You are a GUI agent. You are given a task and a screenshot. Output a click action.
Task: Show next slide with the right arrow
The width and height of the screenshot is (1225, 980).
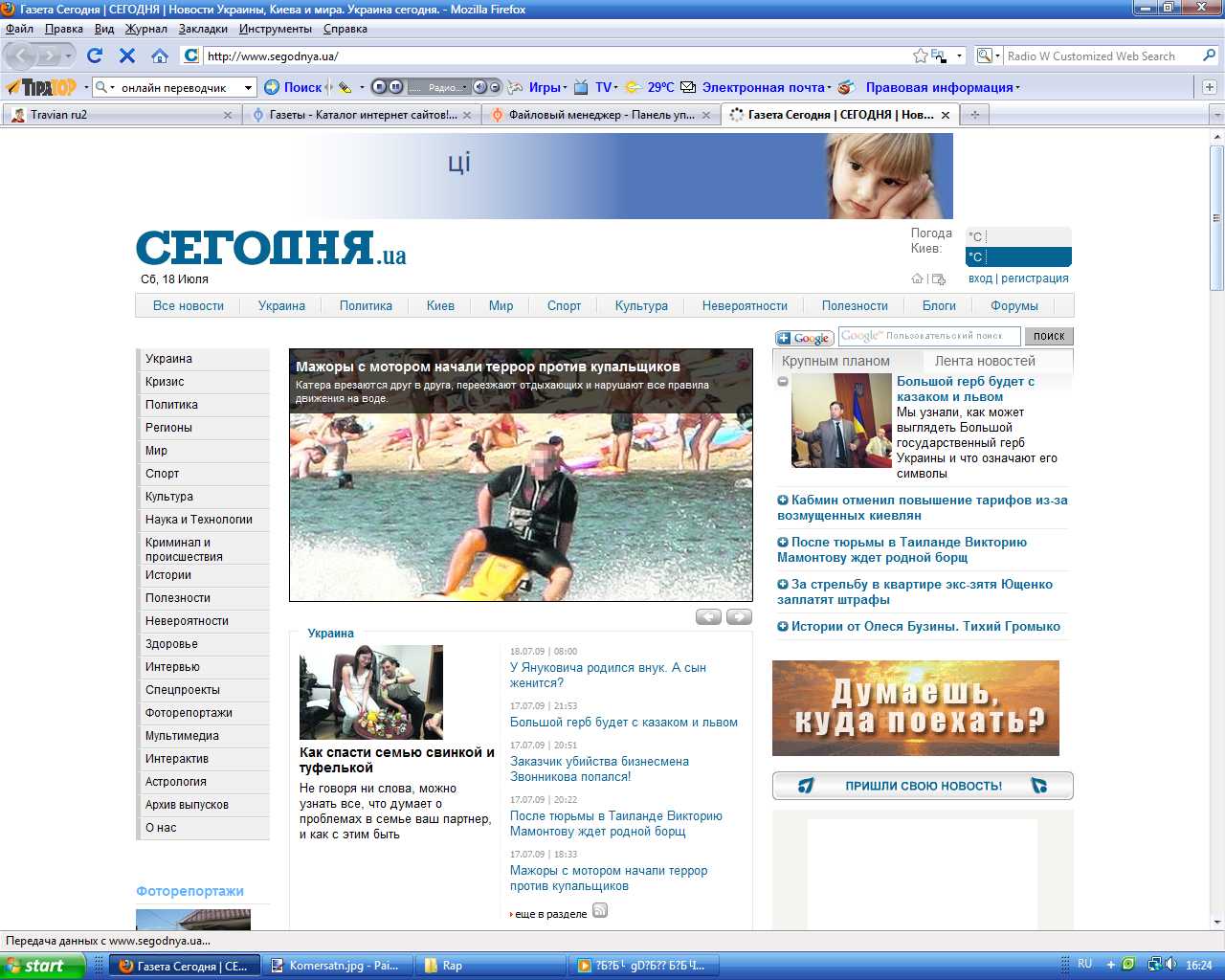[x=739, y=616]
